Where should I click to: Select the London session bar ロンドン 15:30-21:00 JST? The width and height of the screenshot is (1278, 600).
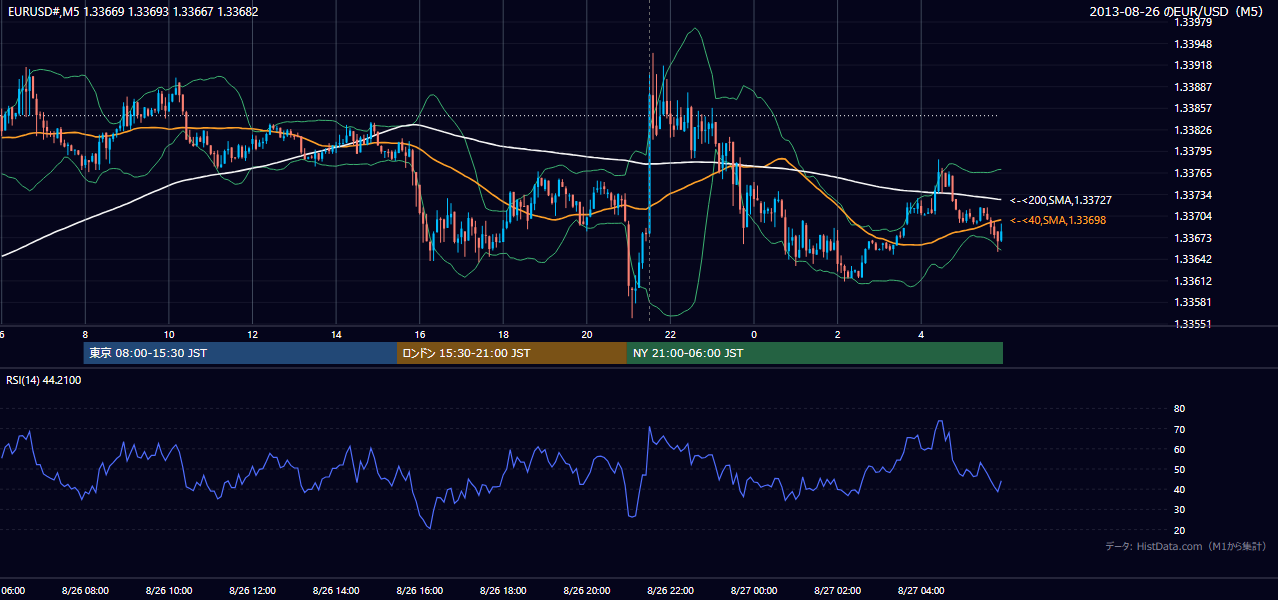click(512, 353)
